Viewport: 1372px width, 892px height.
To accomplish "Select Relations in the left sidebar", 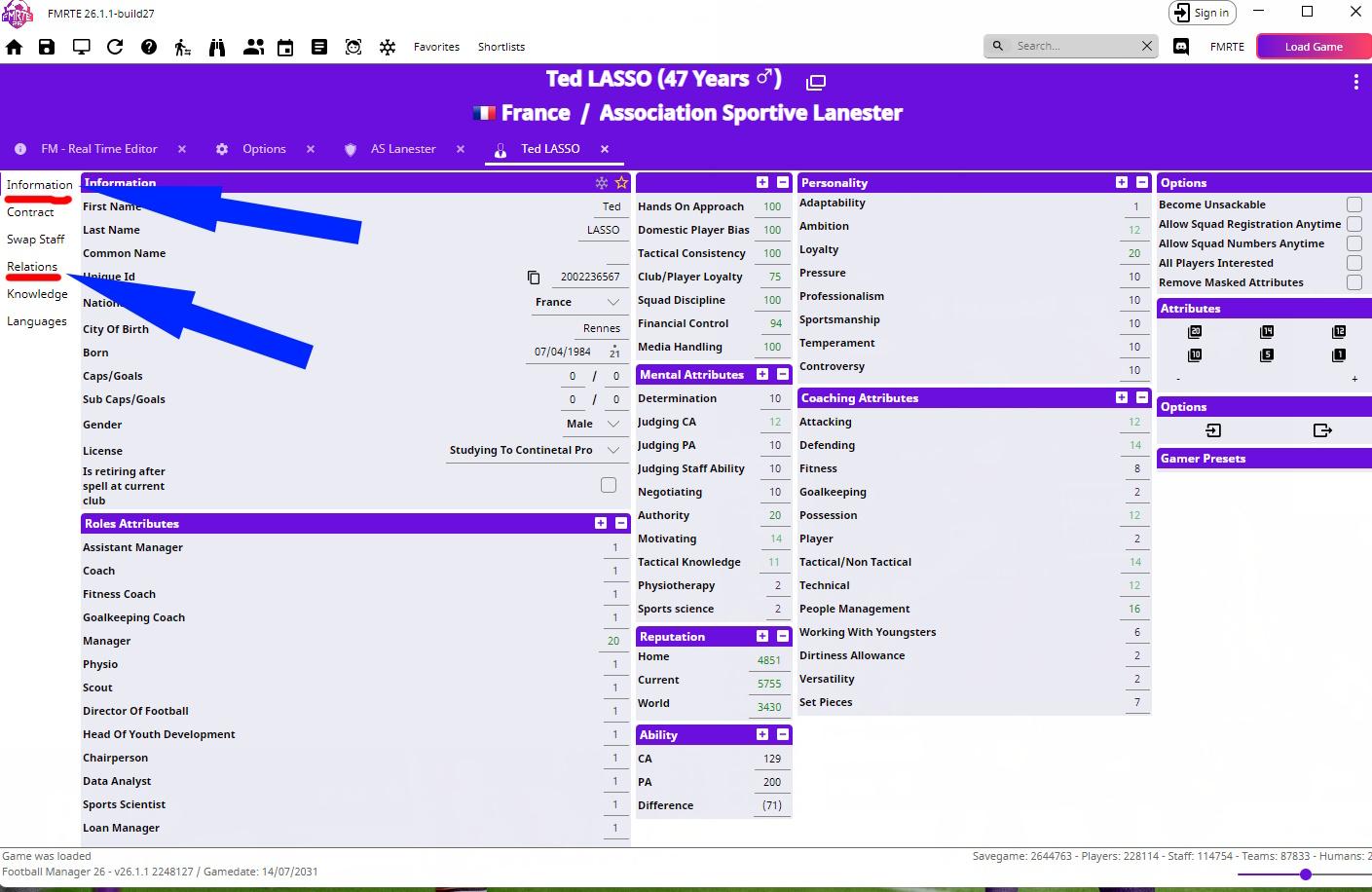I will pos(32,267).
